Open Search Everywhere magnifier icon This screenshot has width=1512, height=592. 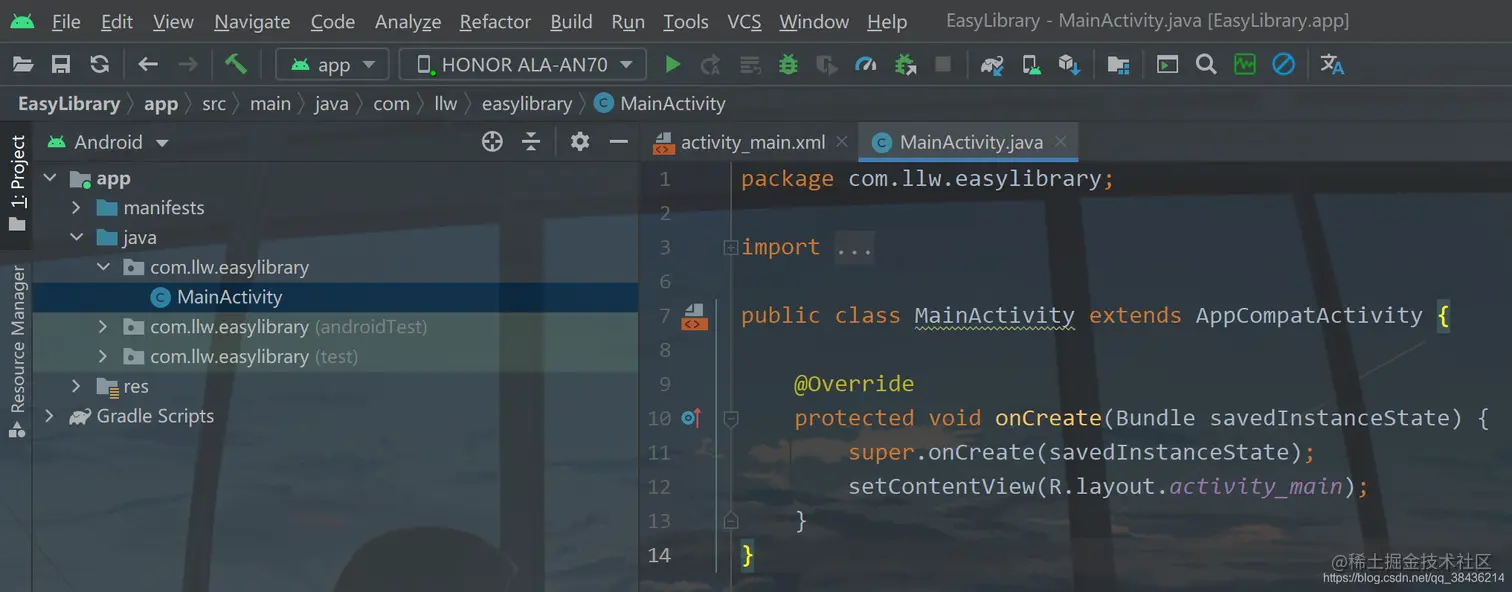pos(1206,65)
